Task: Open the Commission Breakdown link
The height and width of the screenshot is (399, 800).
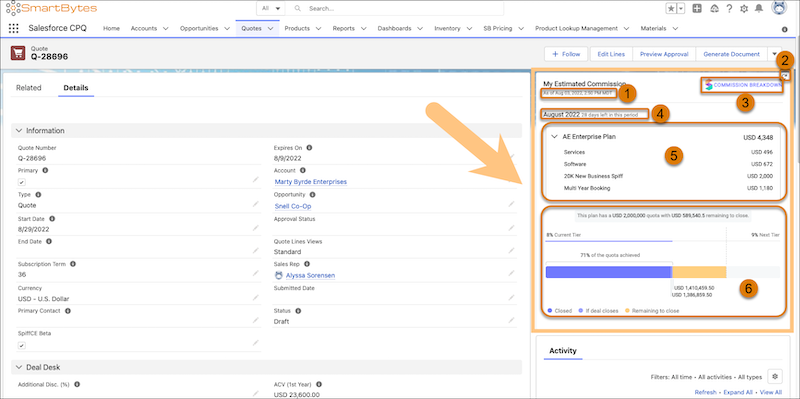Action: [x=743, y=86]
